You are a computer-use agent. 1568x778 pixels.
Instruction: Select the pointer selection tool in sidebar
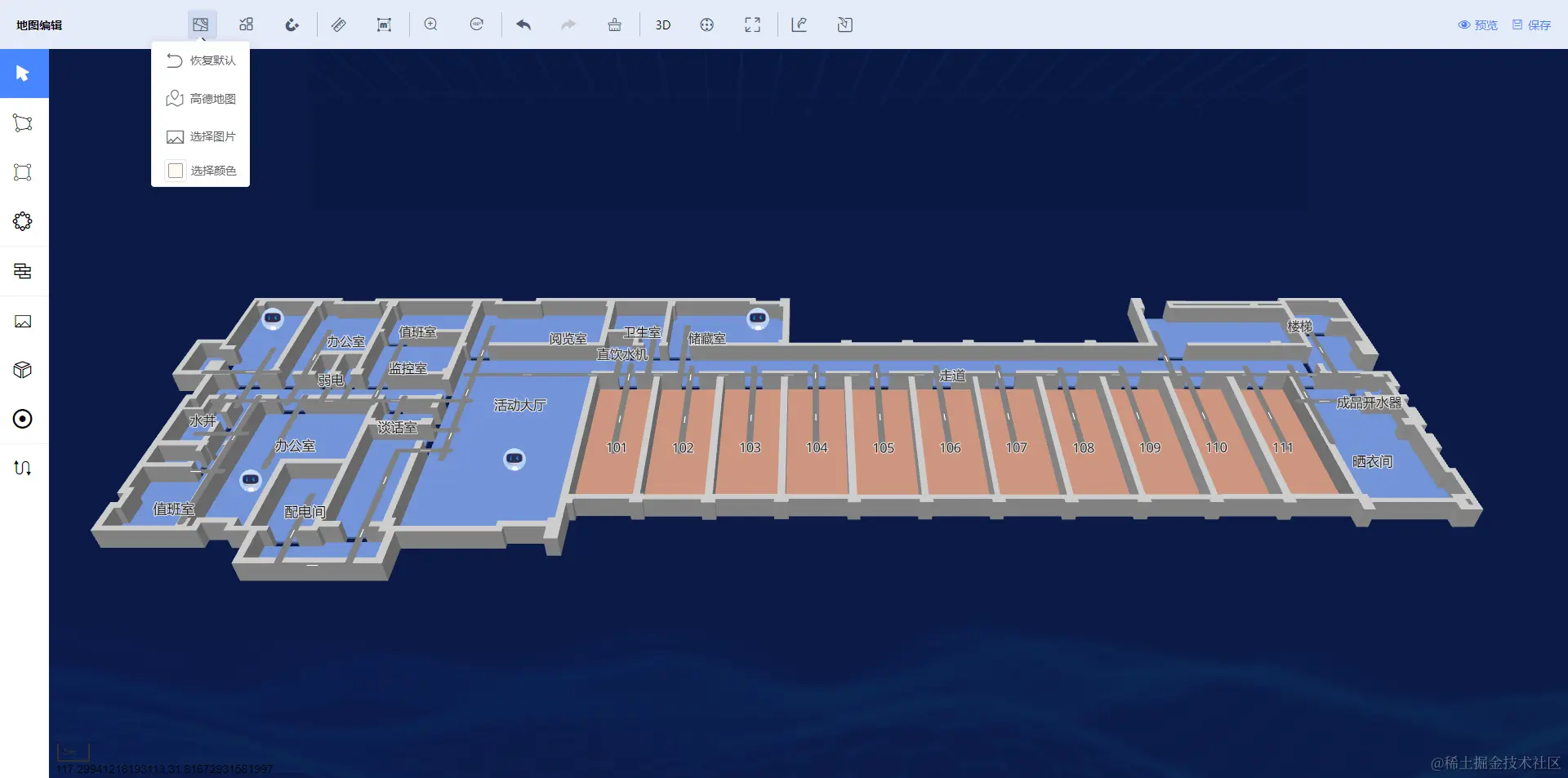(23, 73)
